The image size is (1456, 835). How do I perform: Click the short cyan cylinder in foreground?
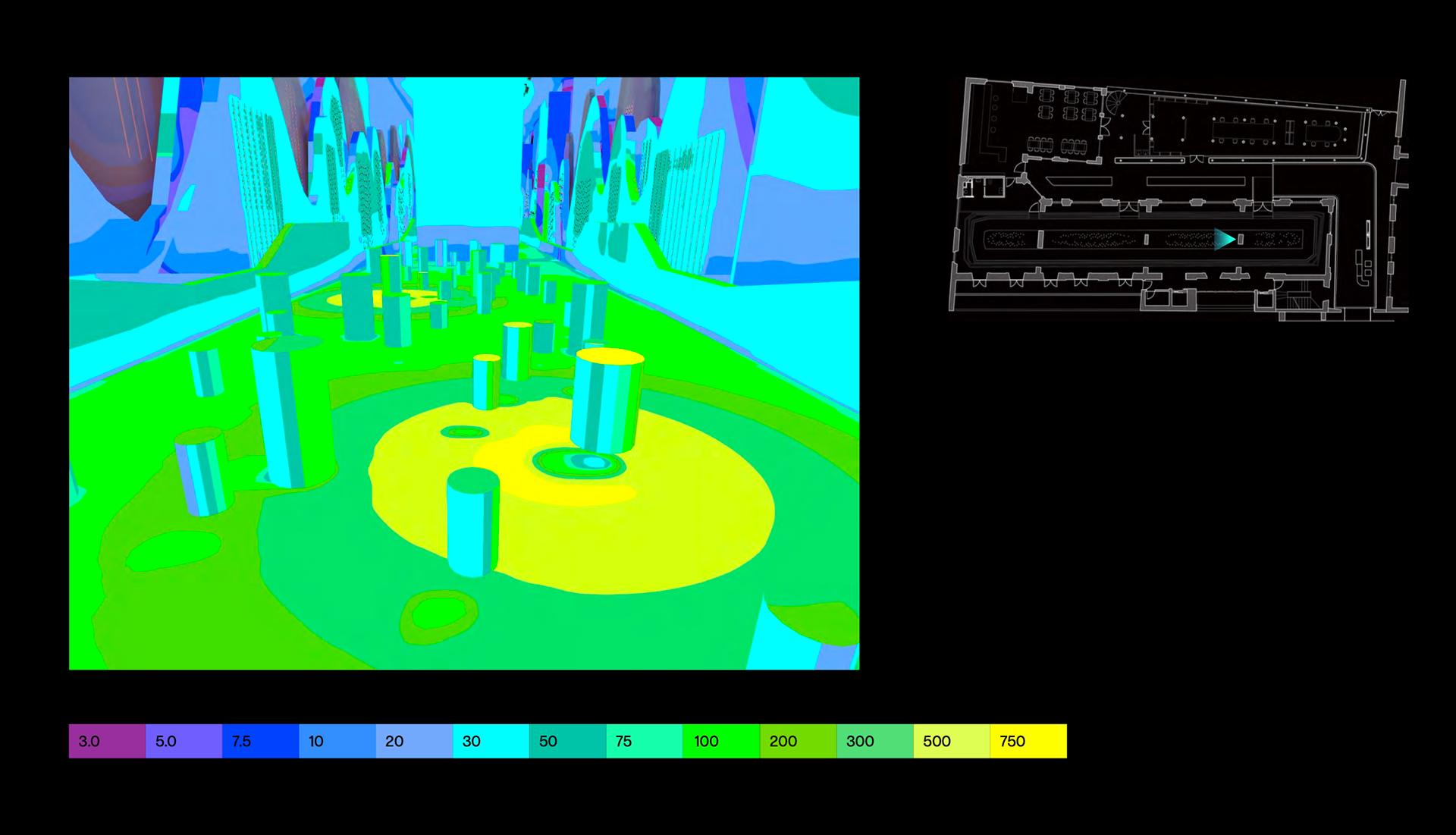(472, 522)
